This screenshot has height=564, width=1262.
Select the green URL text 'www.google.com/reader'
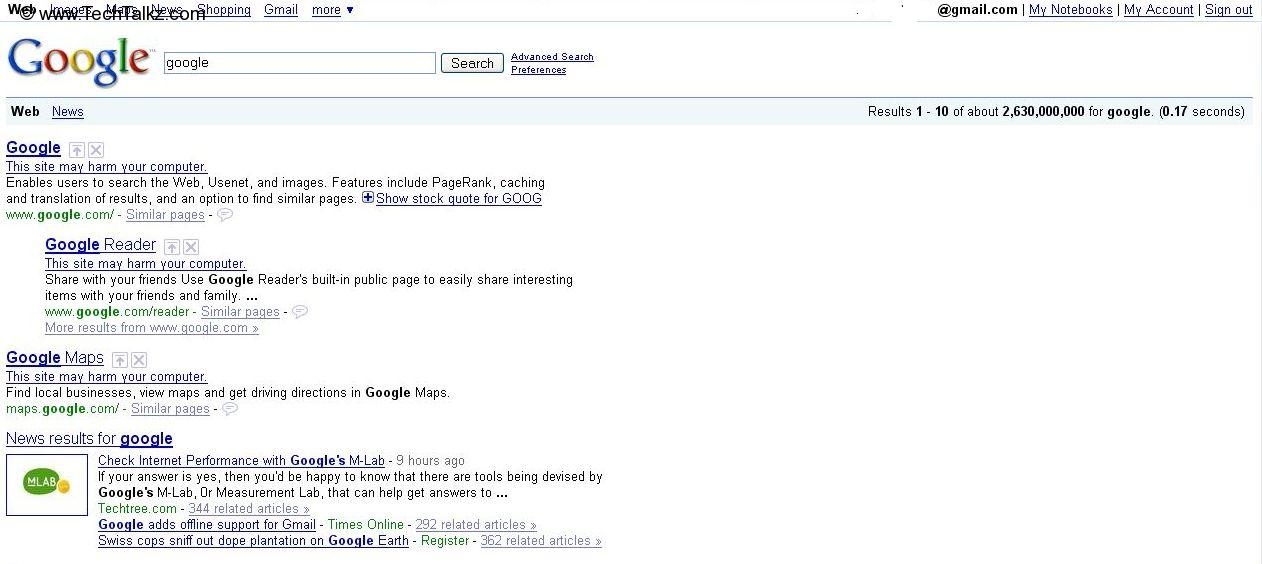(117, 312)
